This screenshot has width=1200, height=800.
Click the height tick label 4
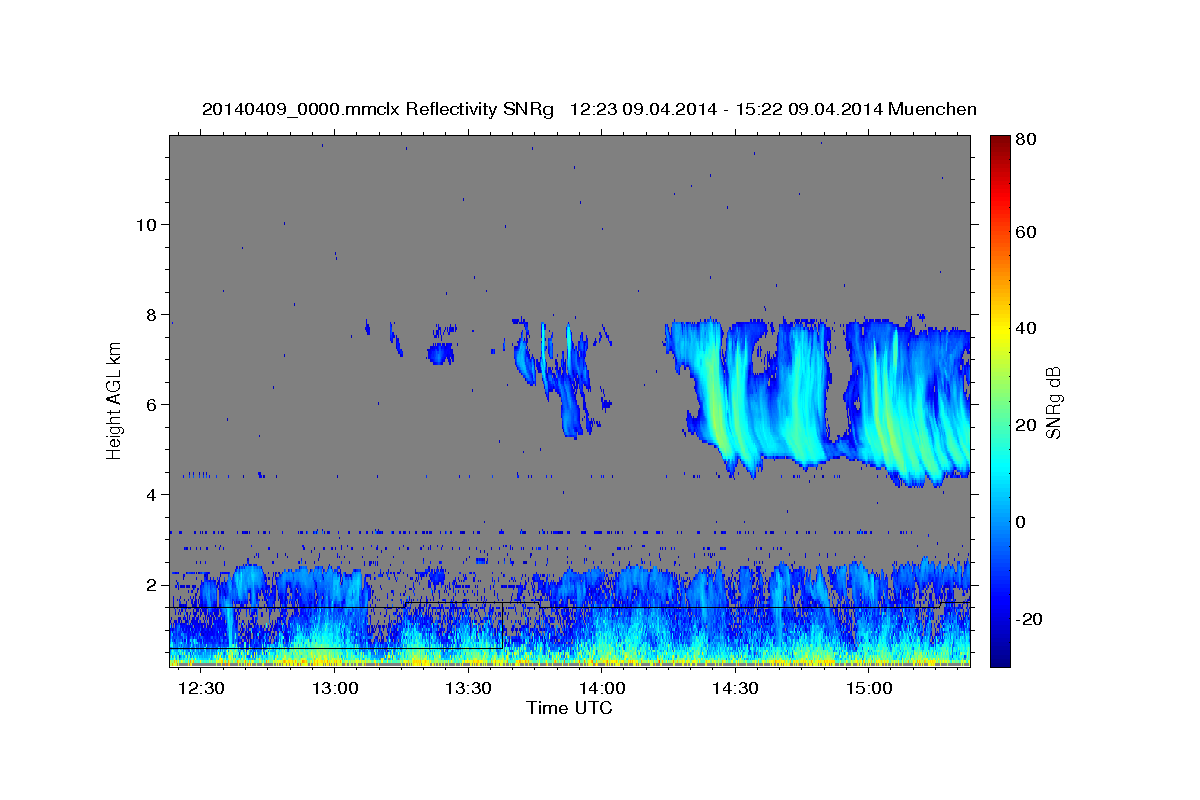[x=152, y=495]
